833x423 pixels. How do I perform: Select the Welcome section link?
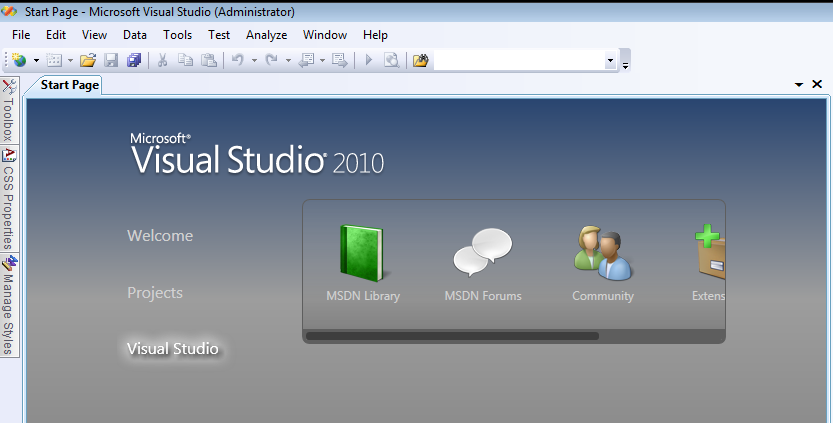[x=160, y=236]
